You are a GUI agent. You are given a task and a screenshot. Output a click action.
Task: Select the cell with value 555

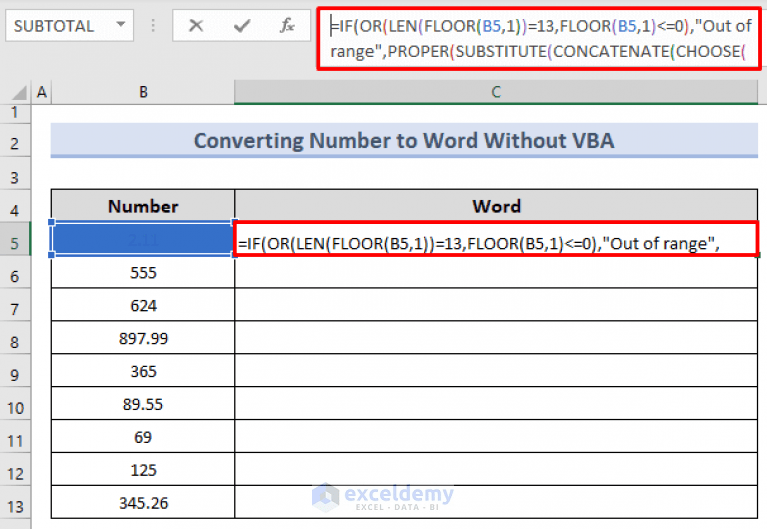pos(143,273)
